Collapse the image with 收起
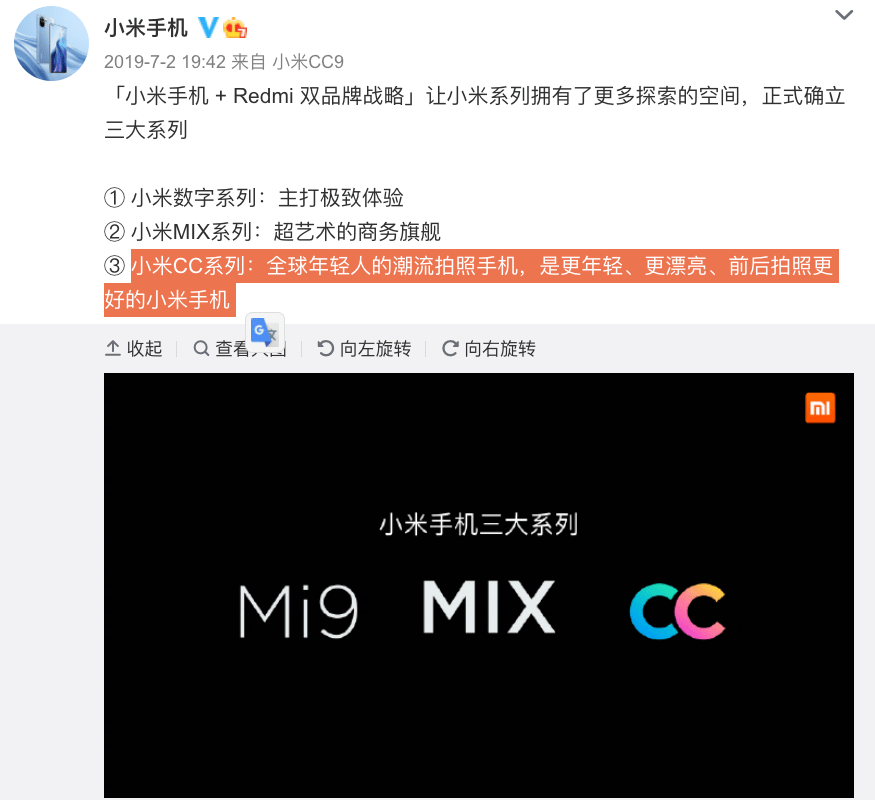This screenshot has height=800, width=875. (x=133, y=349)
